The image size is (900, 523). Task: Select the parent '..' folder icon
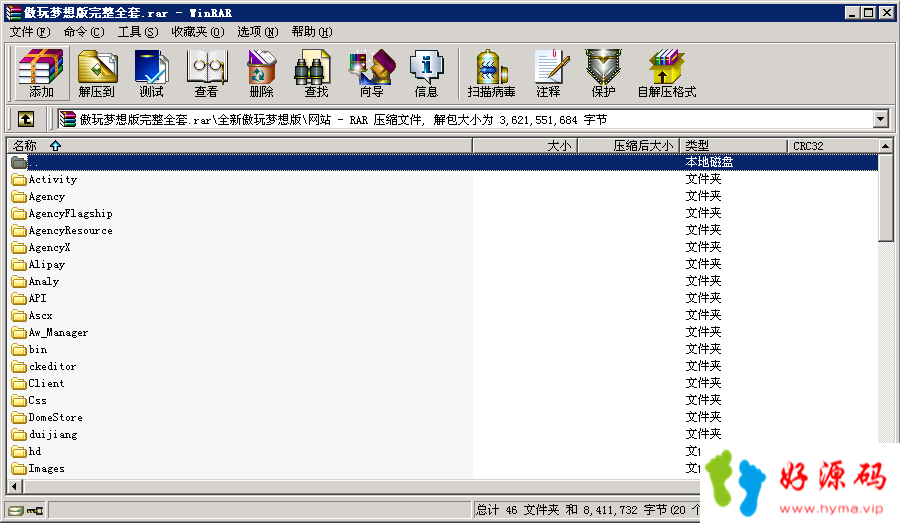coord(20,162)
